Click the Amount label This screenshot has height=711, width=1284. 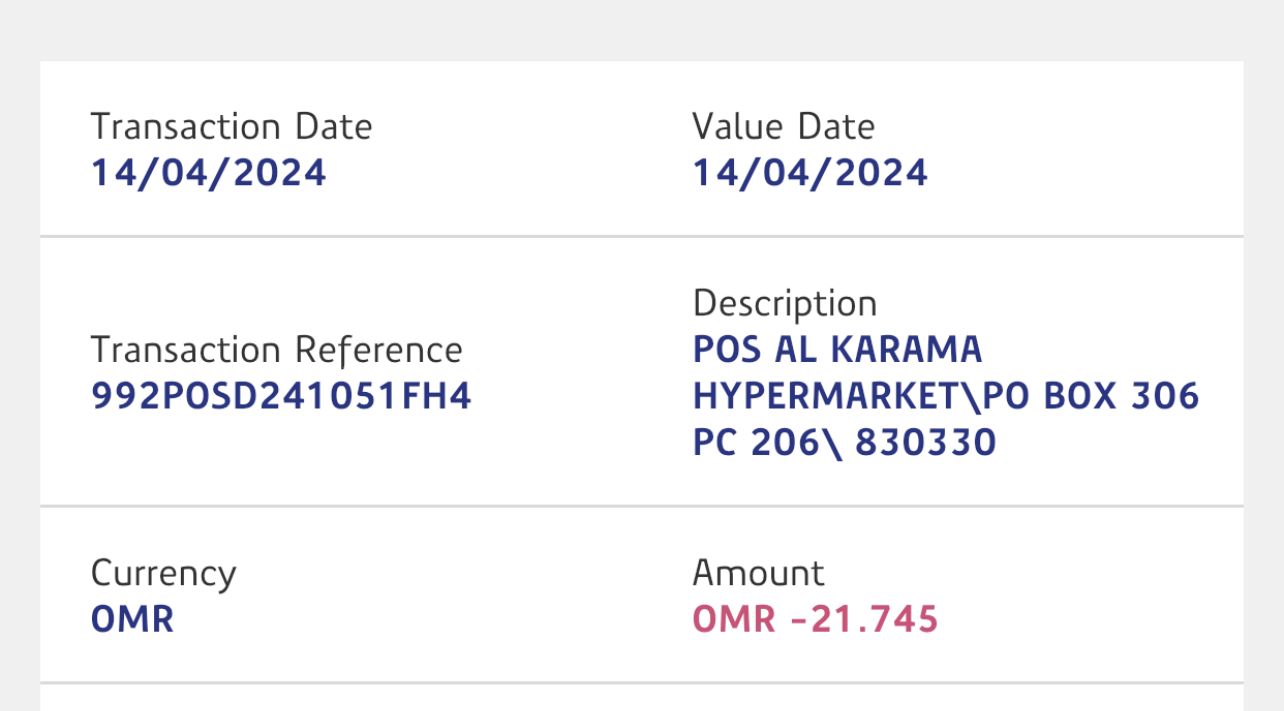(758, 574)
